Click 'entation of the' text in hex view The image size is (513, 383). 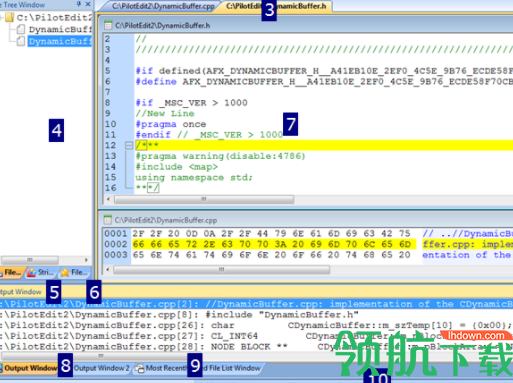(467, 255)
